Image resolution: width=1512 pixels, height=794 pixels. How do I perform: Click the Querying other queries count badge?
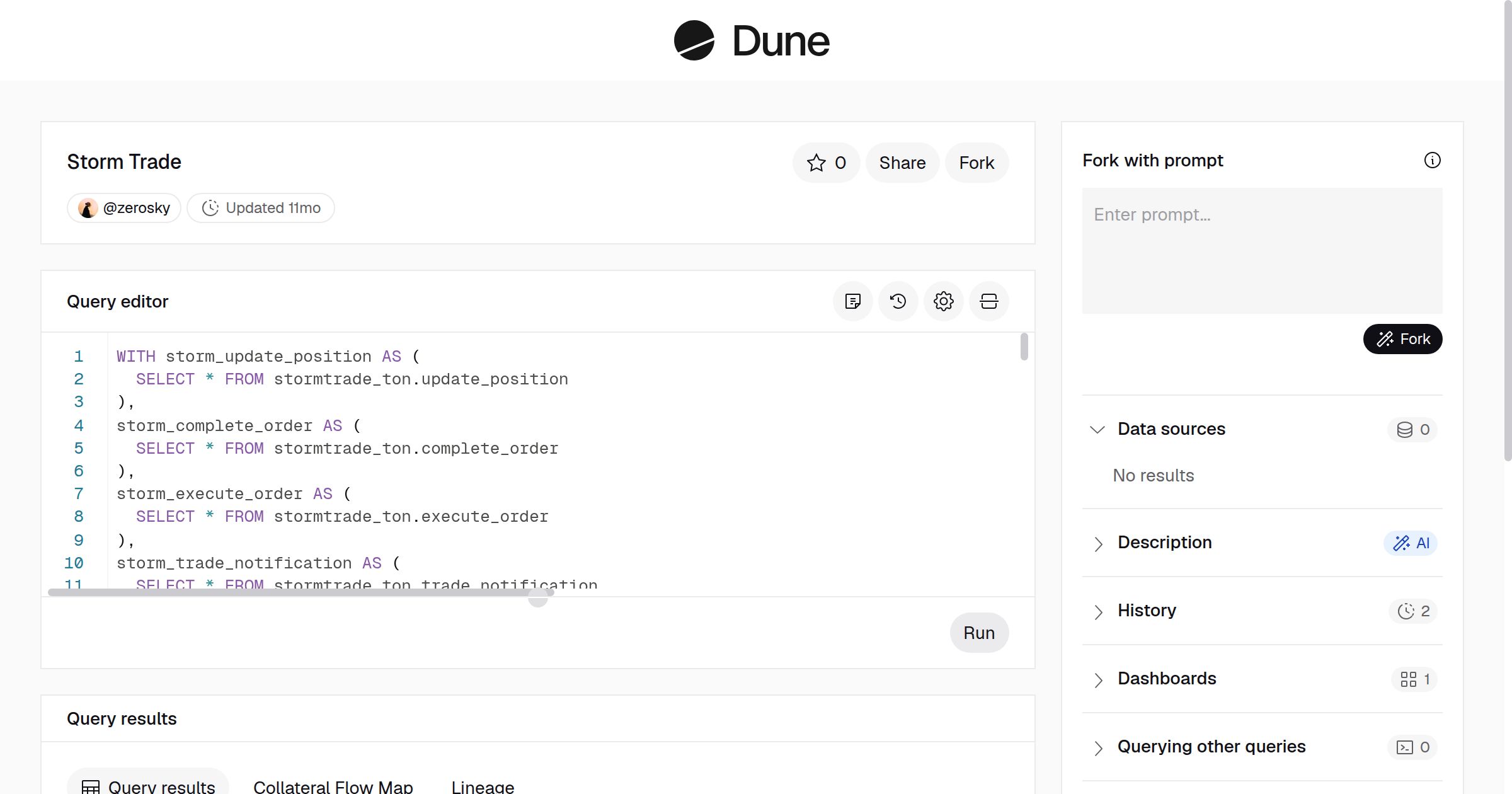click(x=1412, y=747)
